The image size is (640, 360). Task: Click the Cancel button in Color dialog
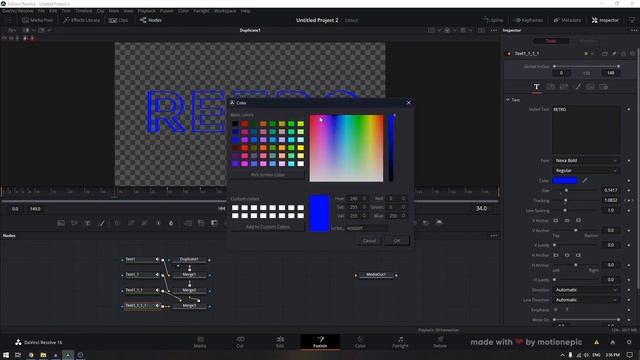(369, 241)
